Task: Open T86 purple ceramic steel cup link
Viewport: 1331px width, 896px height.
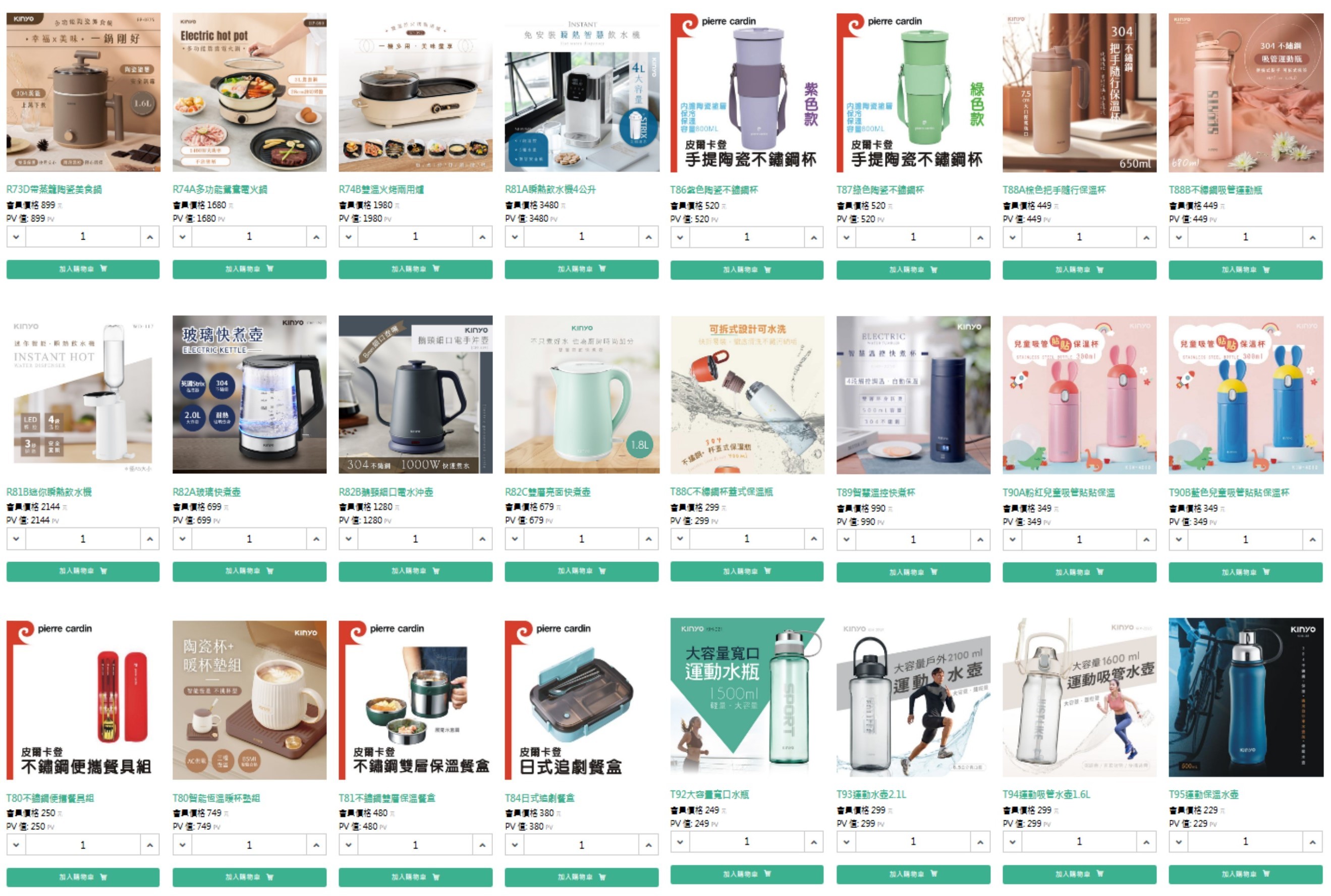Action: (x=714, y=190)
